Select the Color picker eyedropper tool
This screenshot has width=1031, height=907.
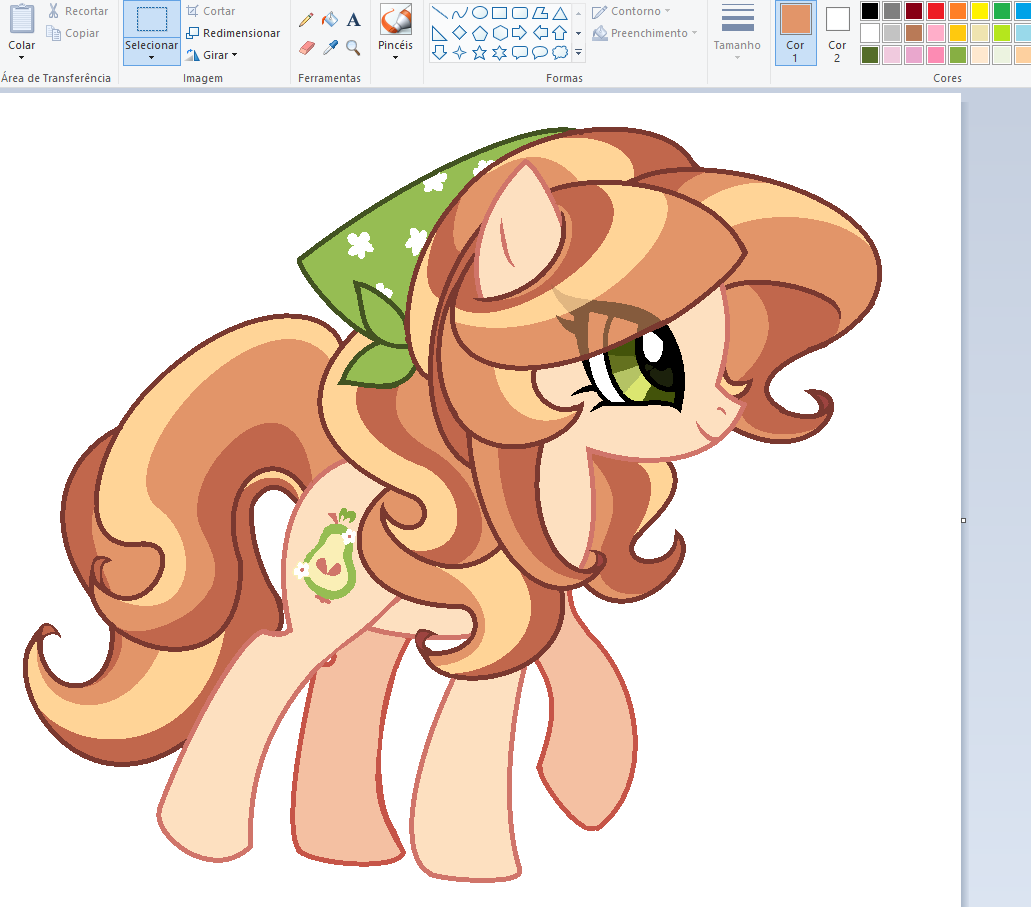(x=330, y=47)
